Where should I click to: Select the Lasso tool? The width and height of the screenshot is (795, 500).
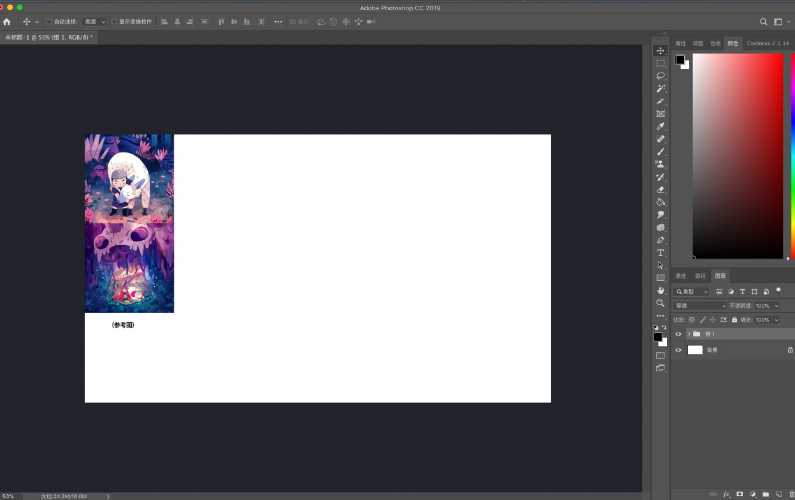(x=660, y=76)
